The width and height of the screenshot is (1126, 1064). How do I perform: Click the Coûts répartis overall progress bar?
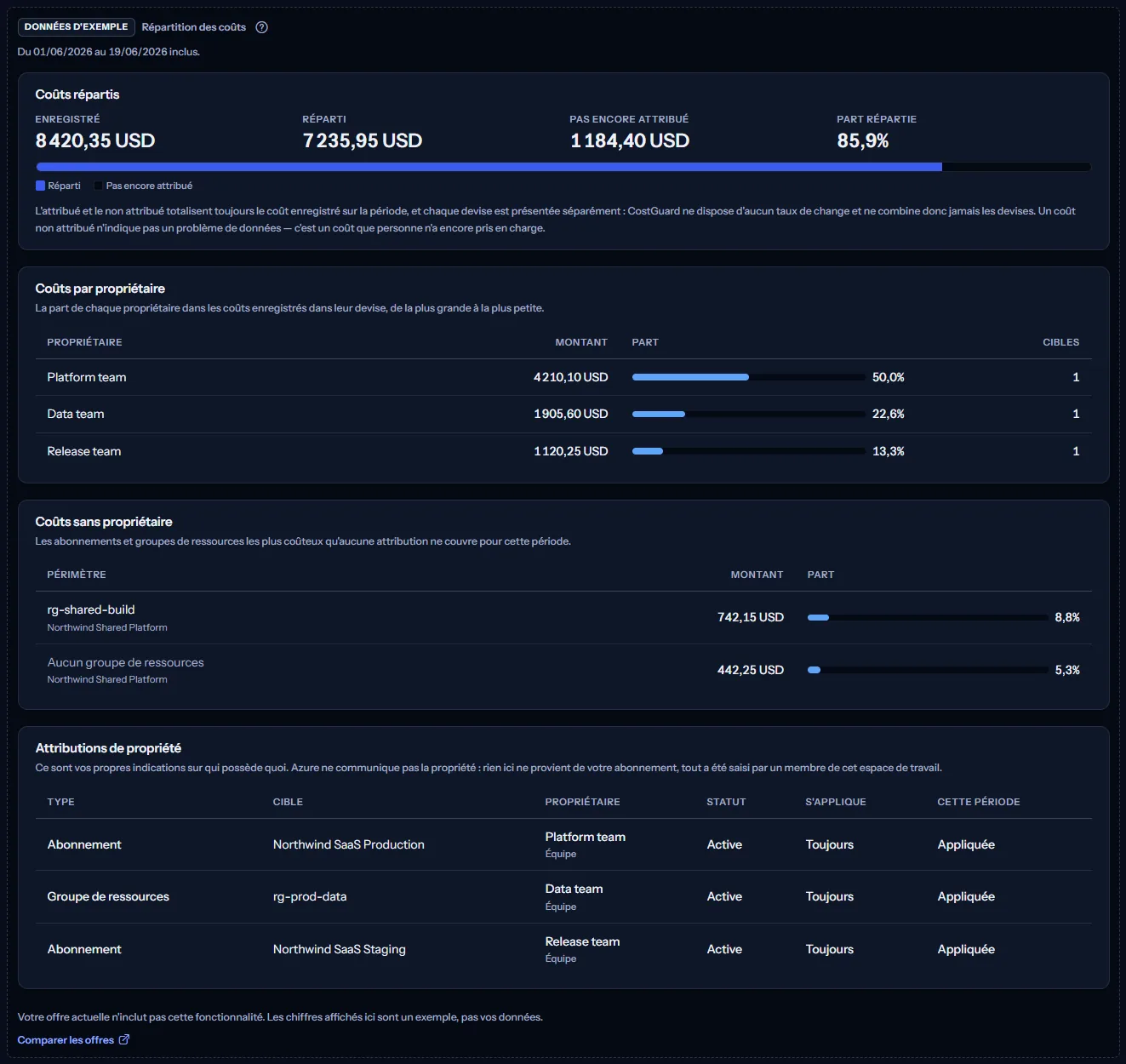coord(563,167)
